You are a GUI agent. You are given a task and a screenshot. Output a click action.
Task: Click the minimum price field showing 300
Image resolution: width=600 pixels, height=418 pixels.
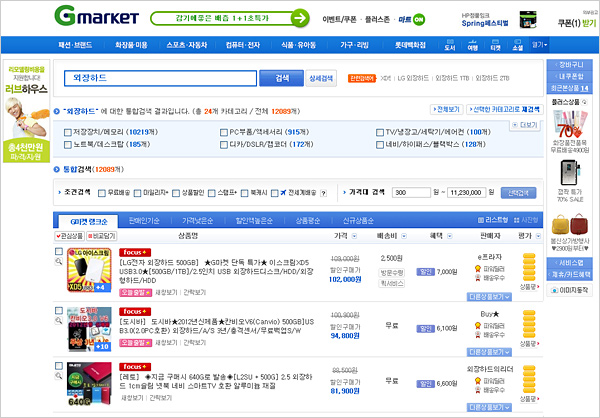tap(411, 193)
